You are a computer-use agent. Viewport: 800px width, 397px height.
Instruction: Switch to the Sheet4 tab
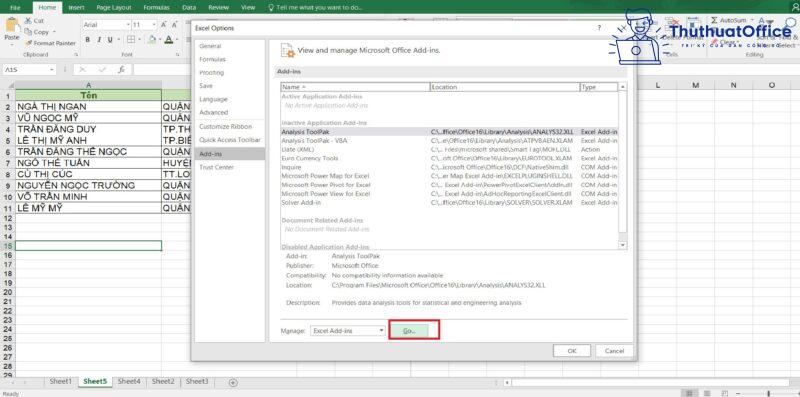pyautogui.click(x=130, y=381)
